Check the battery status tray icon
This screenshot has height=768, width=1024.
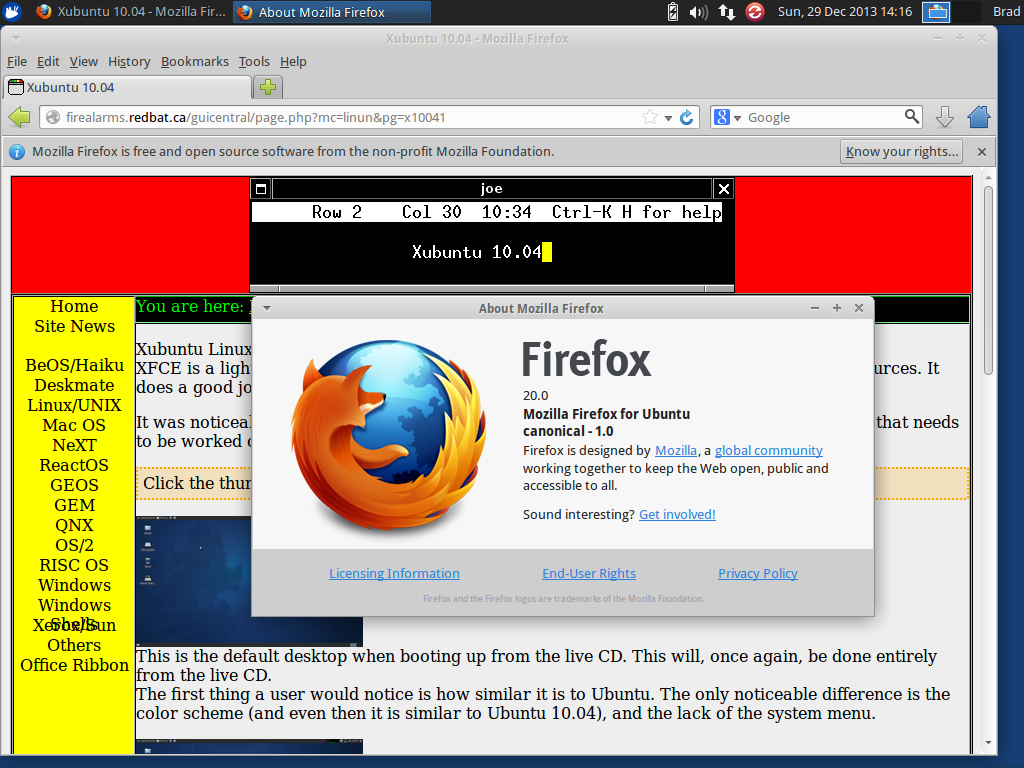pyautogui.click(x=672, y=12)
